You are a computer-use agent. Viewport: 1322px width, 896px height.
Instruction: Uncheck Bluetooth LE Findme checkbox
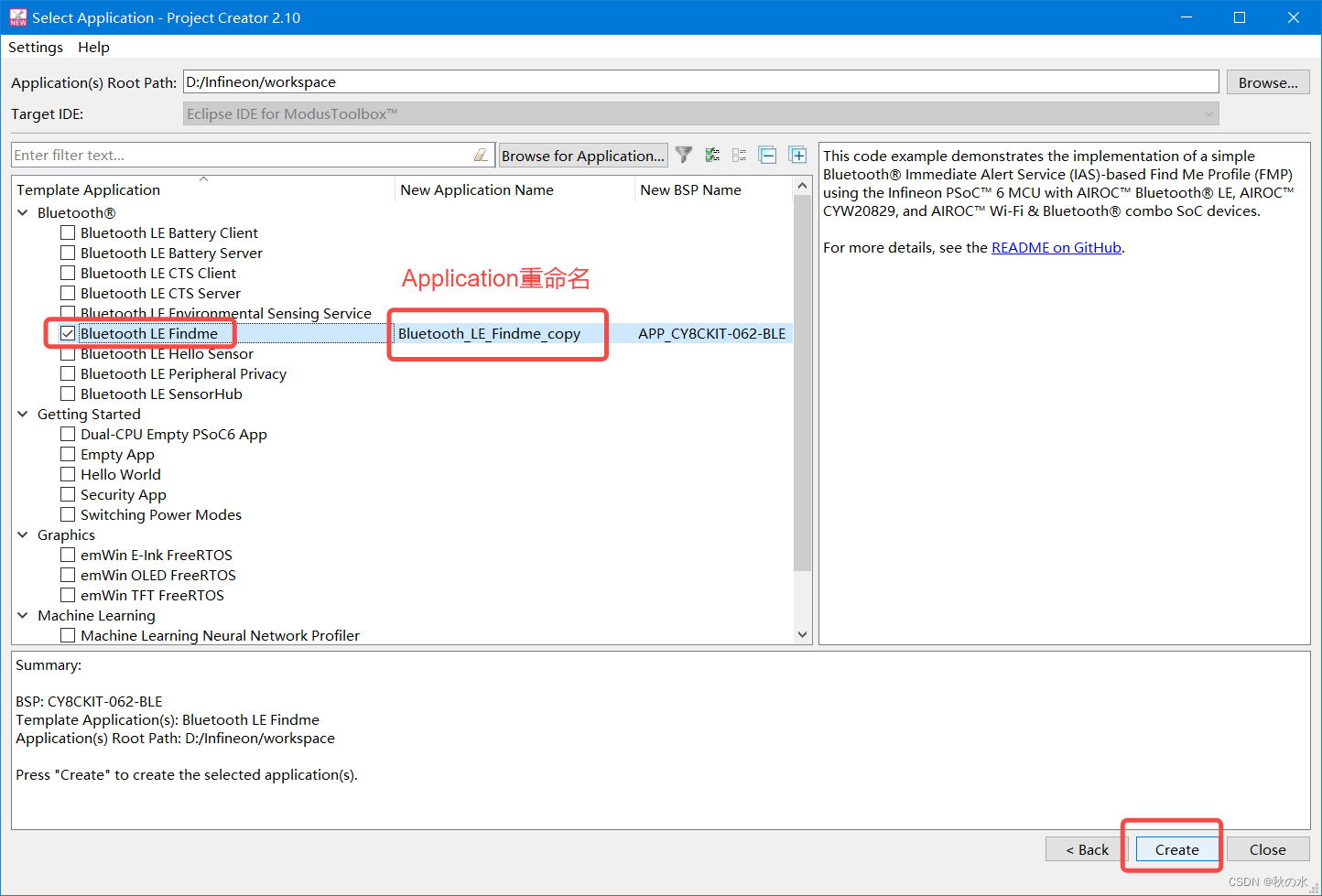pos(68,333)
